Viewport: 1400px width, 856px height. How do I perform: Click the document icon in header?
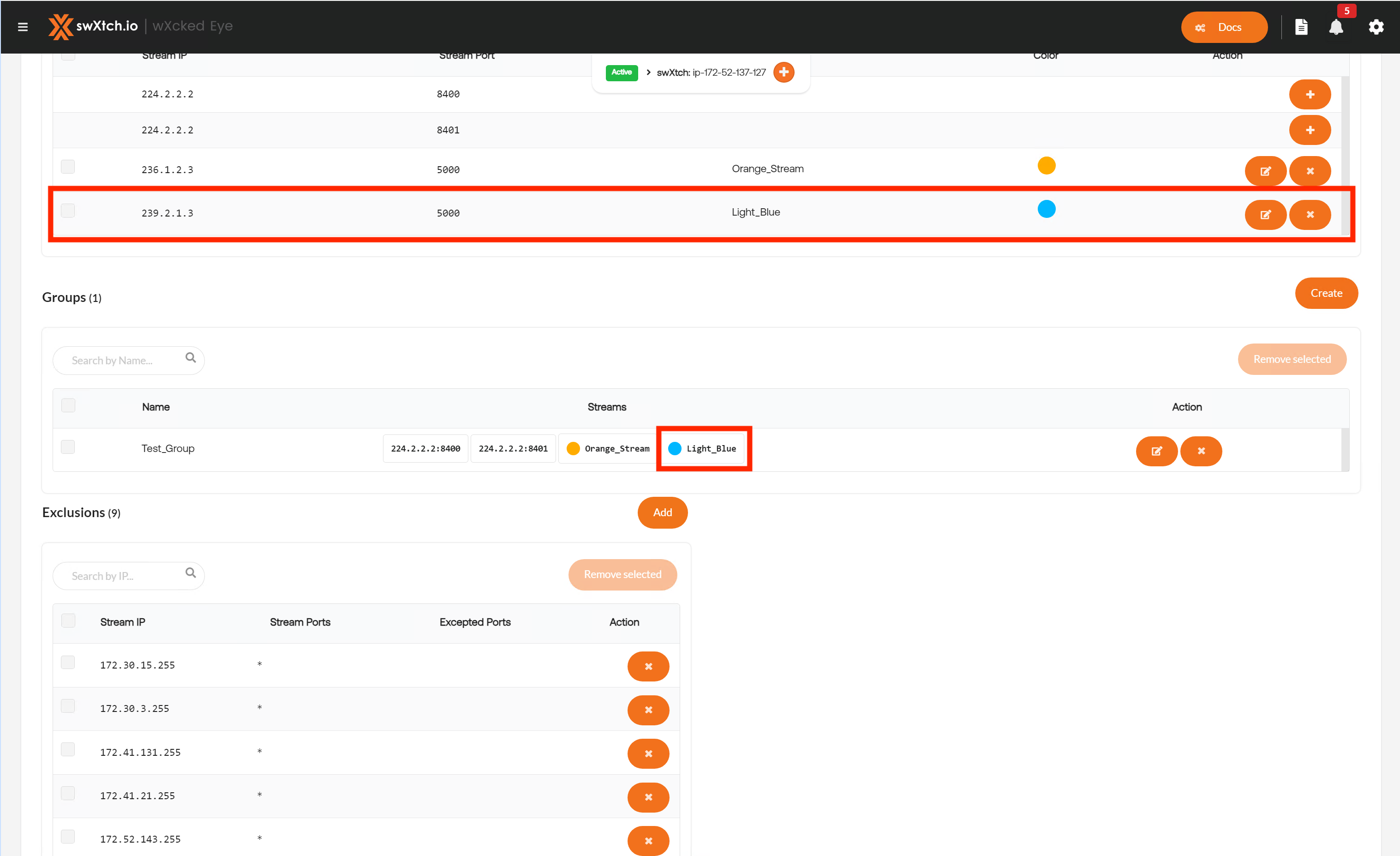point(1301,27)
